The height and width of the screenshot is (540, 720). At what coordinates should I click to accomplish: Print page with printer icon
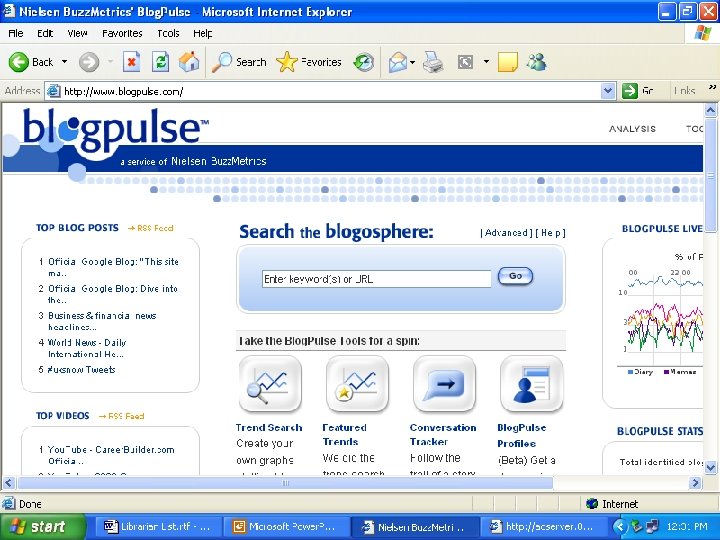coord(433,62)
